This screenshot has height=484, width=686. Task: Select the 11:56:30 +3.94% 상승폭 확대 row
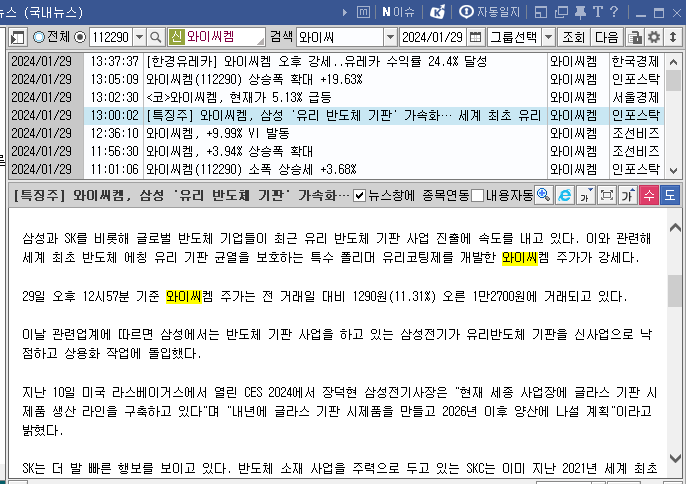point(336,151)
